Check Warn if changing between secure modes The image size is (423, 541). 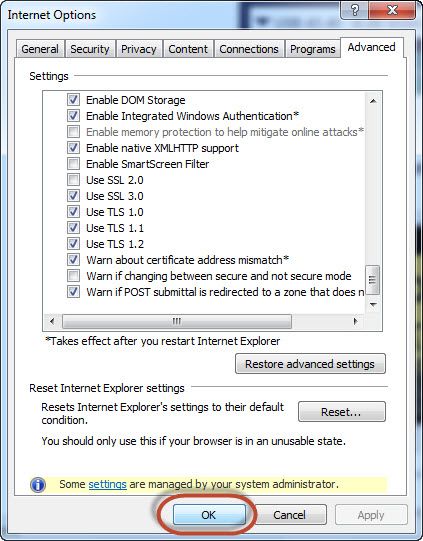(x=73, y=276)
